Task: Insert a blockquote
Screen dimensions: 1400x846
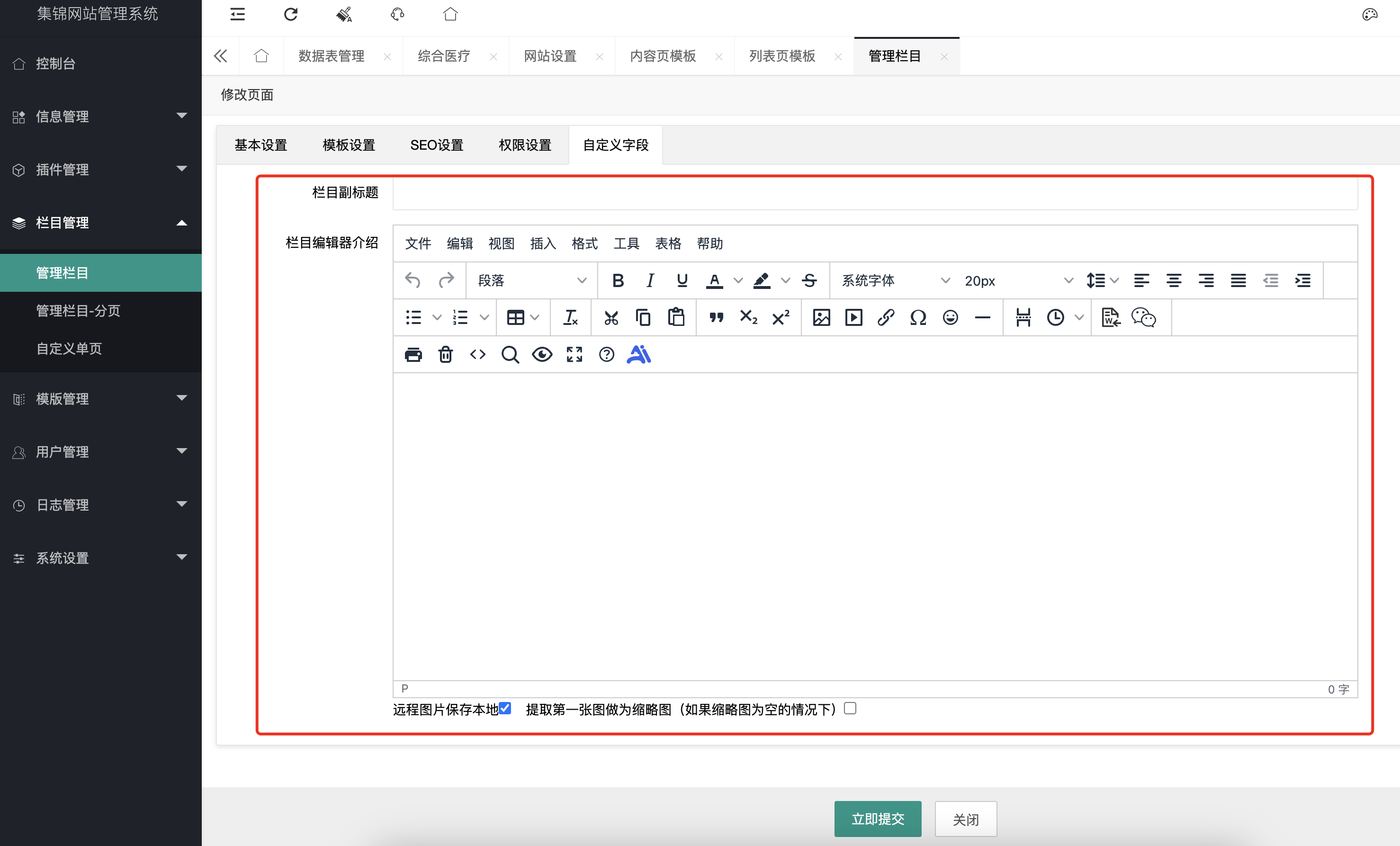Action: coord(717,317)
